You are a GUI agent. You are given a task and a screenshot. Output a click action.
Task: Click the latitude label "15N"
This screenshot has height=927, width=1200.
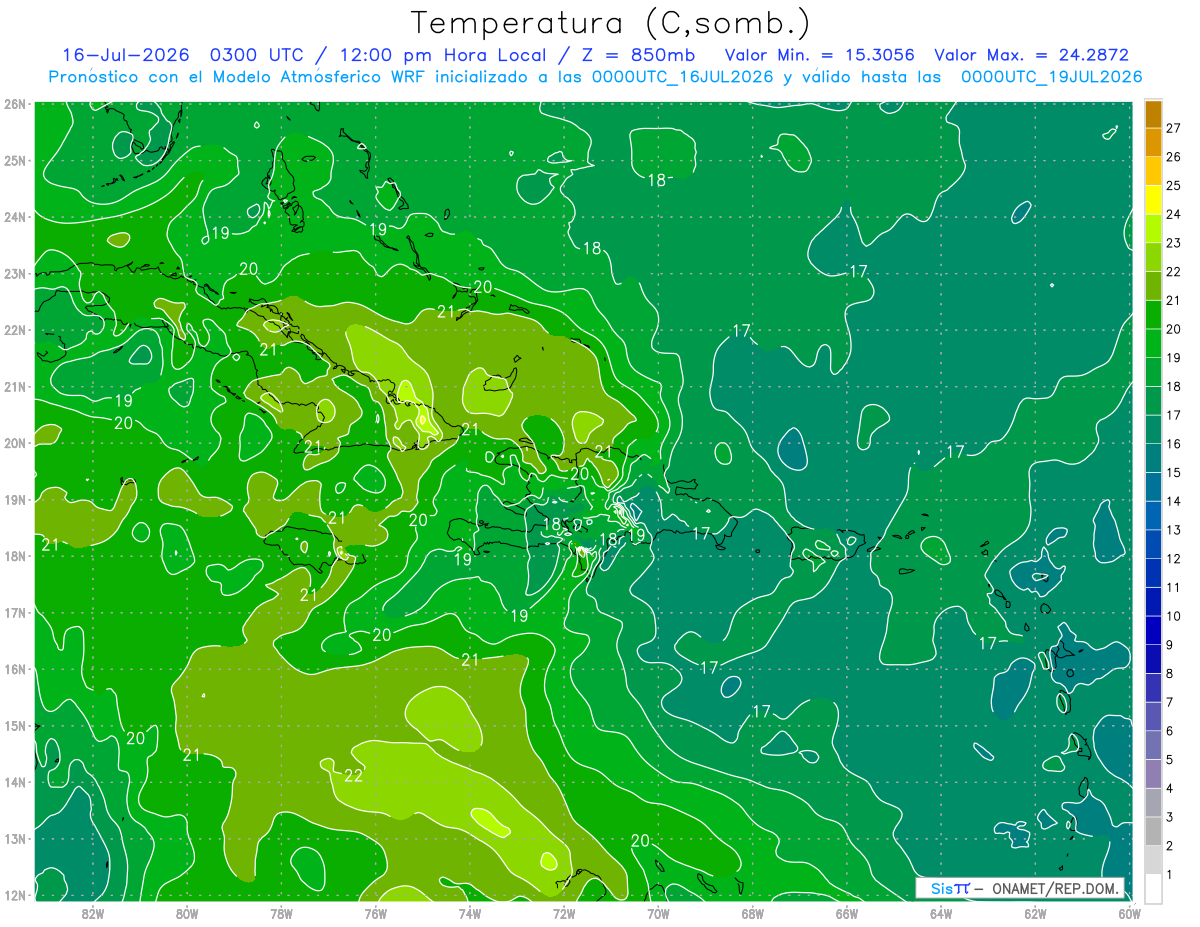click(x=15, y=726)
